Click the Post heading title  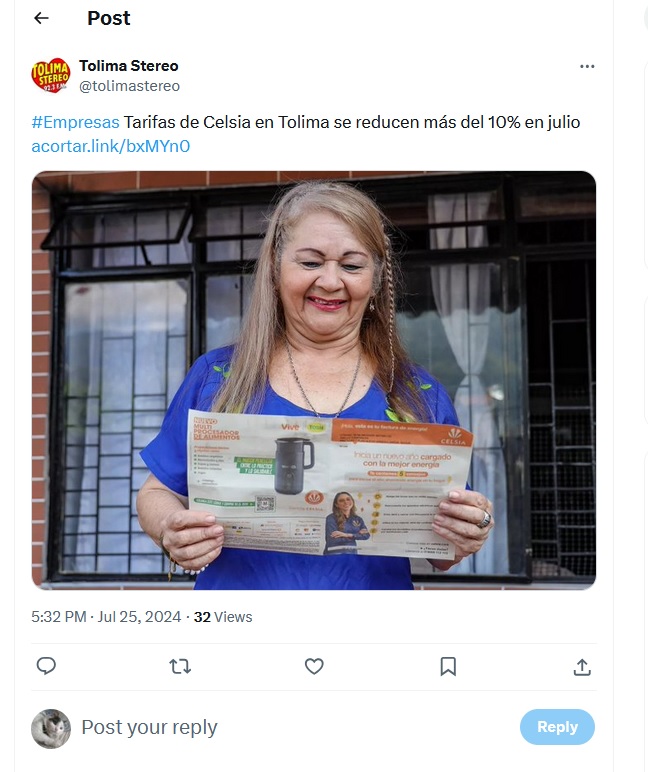pyautogui.click(x=109, y=18)
